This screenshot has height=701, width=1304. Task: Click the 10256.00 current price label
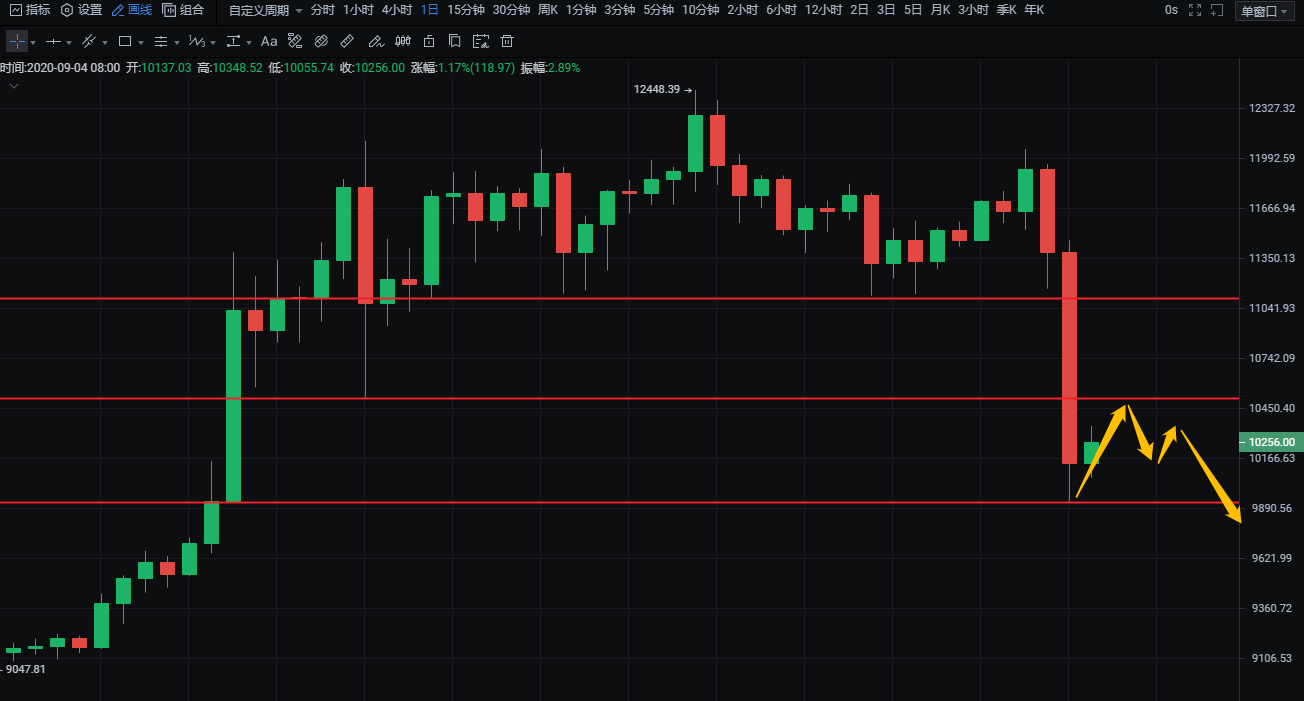click(1269, 442)
